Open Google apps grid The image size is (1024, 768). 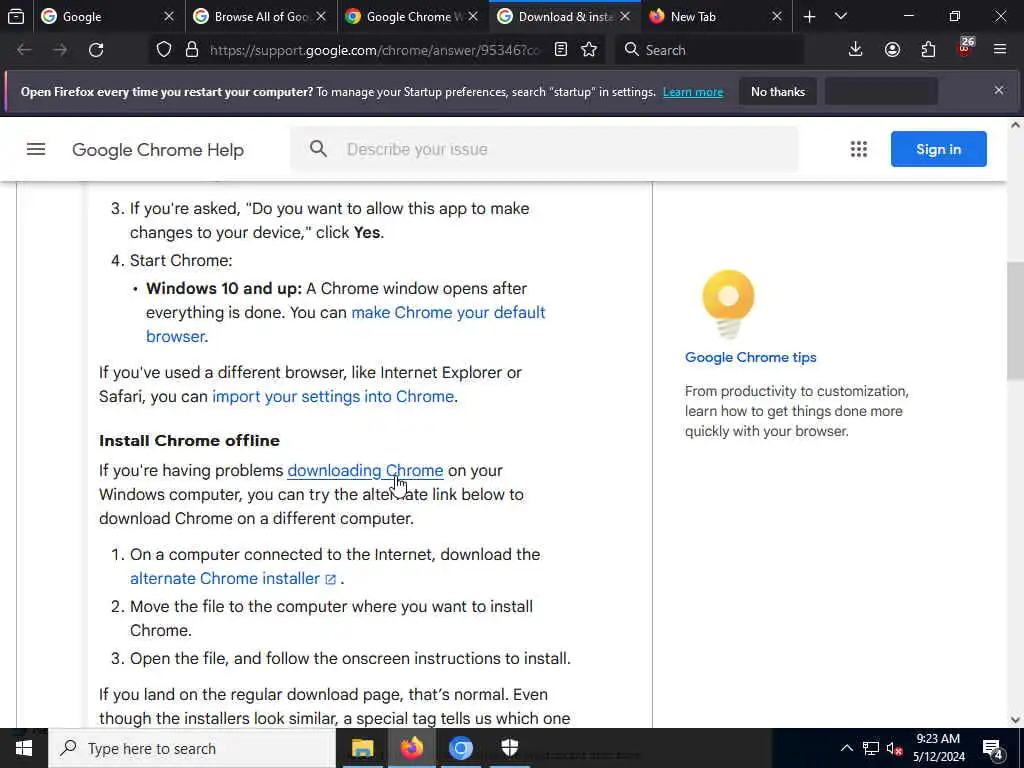point(859,150)
